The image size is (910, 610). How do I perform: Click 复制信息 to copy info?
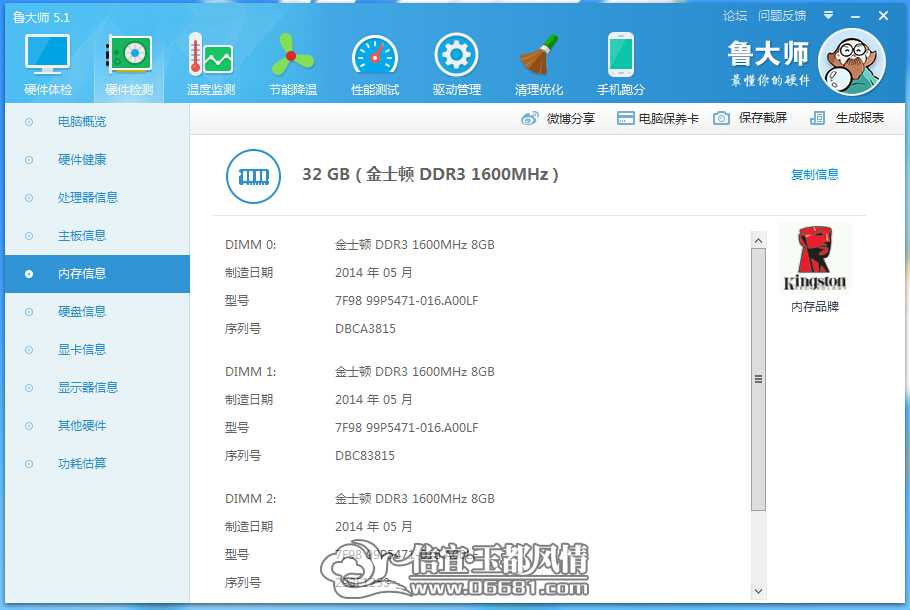point(815,174)
